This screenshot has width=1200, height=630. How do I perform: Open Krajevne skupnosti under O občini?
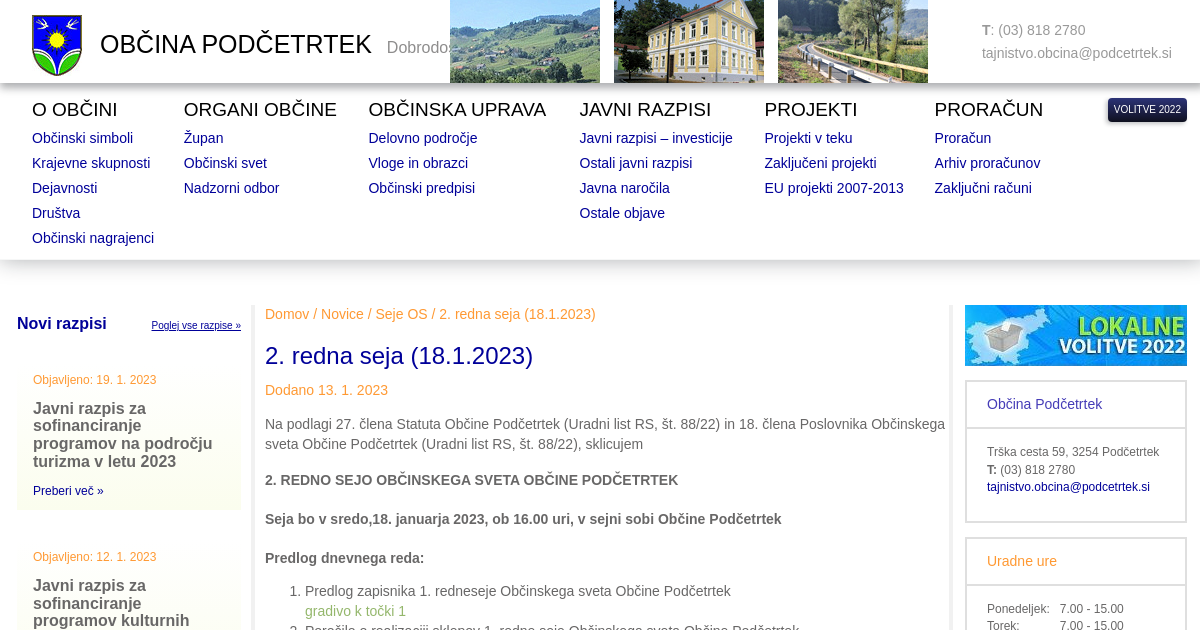tap(91, 163)
